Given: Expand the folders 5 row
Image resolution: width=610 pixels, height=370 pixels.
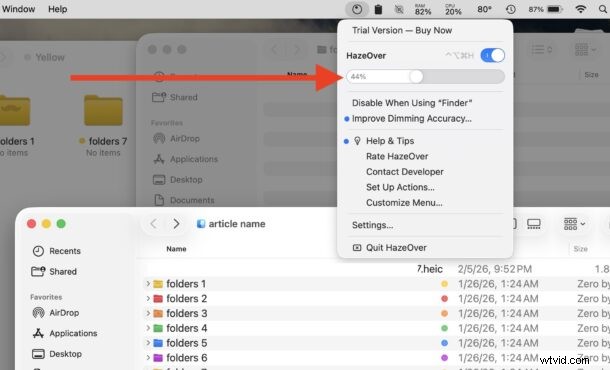Looking at the screenshot, I should pos(148,343).
